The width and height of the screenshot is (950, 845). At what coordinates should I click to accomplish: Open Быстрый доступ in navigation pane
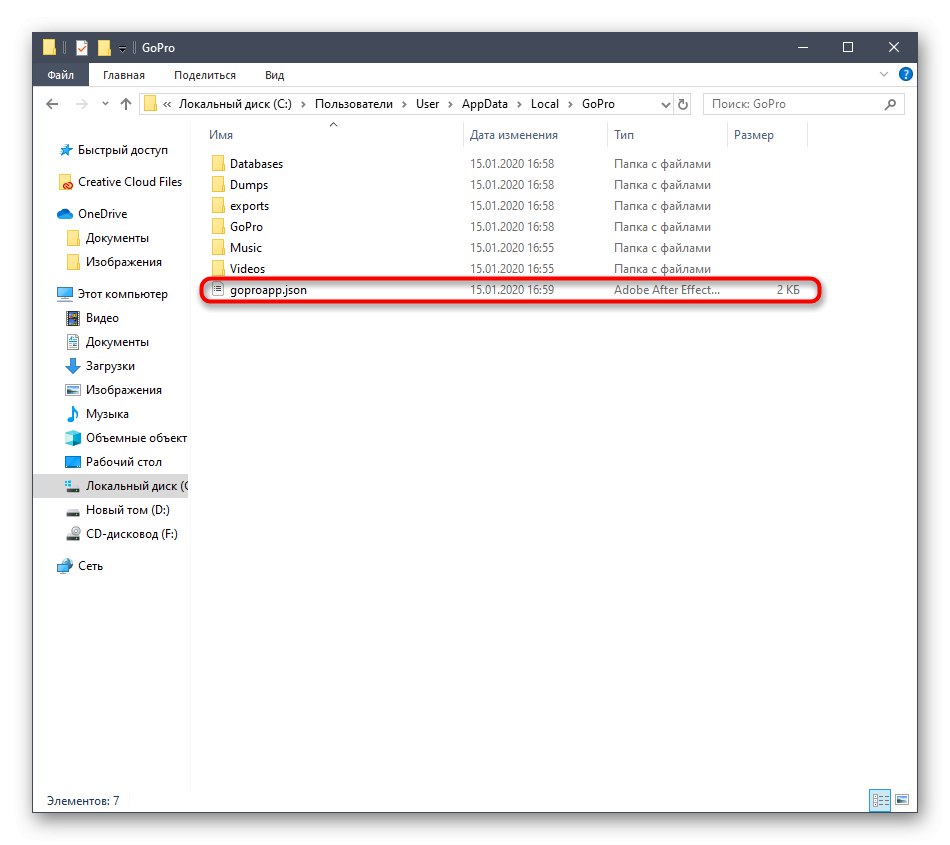tap(122, 150)
